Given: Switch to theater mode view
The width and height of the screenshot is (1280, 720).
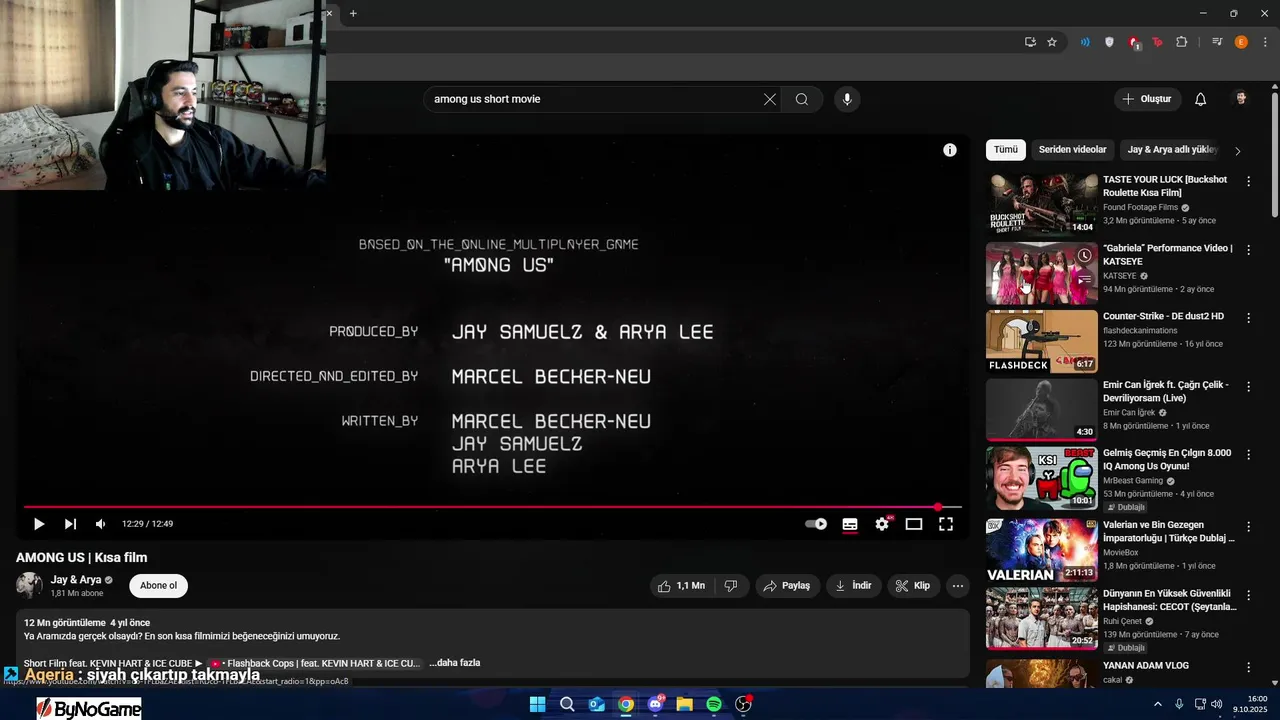Looking at the screenshot, I should coord(914,524).
